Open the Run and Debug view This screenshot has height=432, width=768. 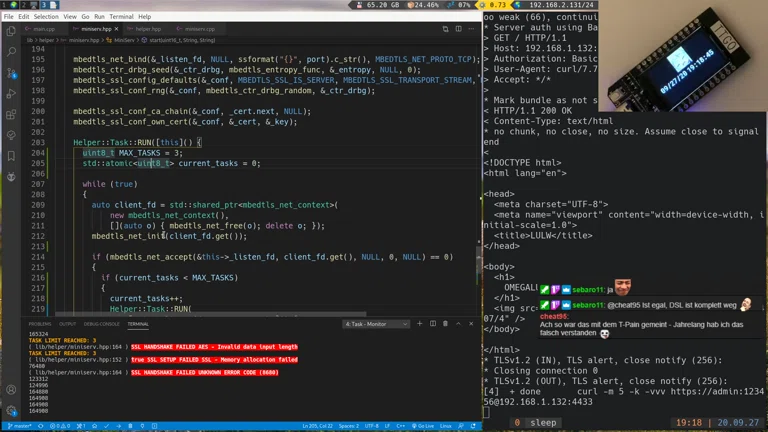pyautogui.click(x=11, y=94)
